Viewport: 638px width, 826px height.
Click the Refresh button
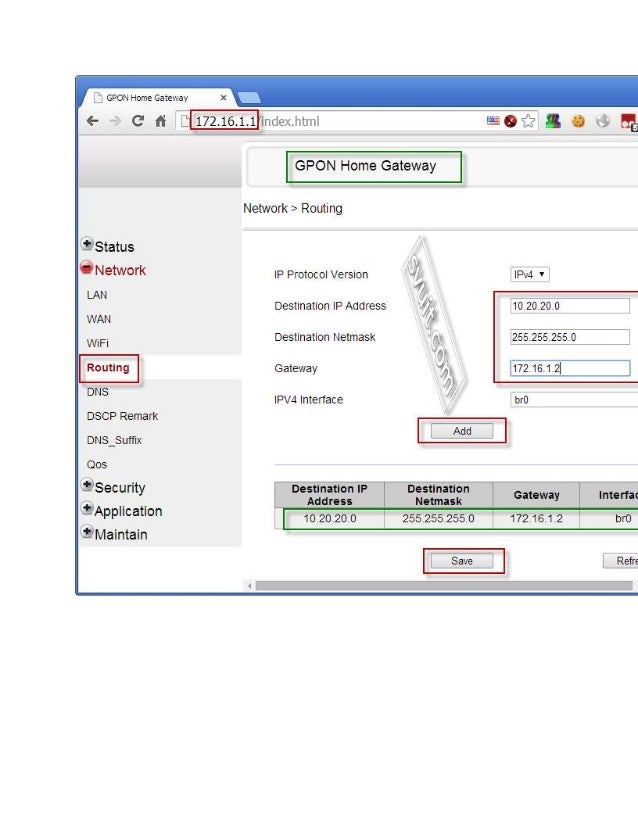point(621,561)
